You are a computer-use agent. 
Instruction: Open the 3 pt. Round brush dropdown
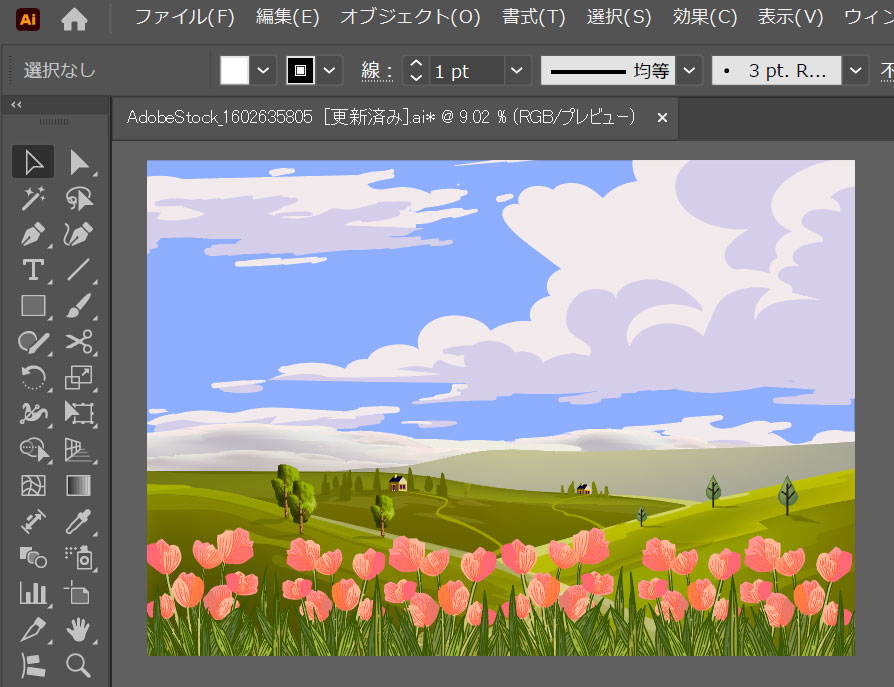(855, 70)
